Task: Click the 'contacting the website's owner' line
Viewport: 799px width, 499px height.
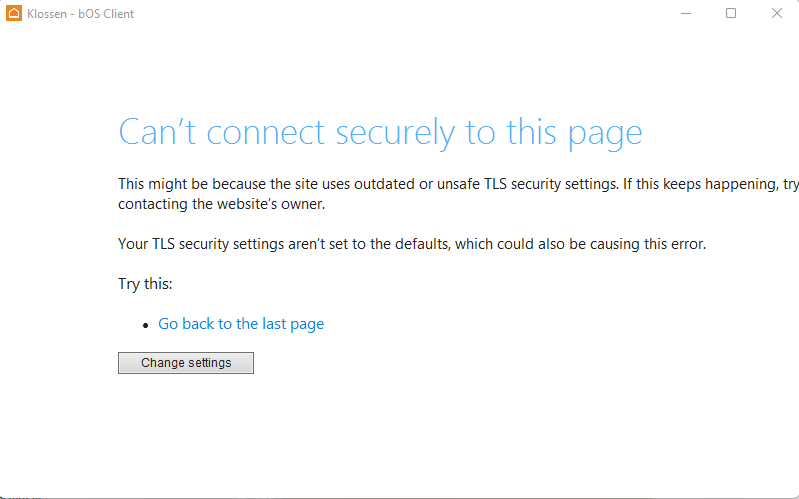Action: pyautogui.click(x=222, y=204)
